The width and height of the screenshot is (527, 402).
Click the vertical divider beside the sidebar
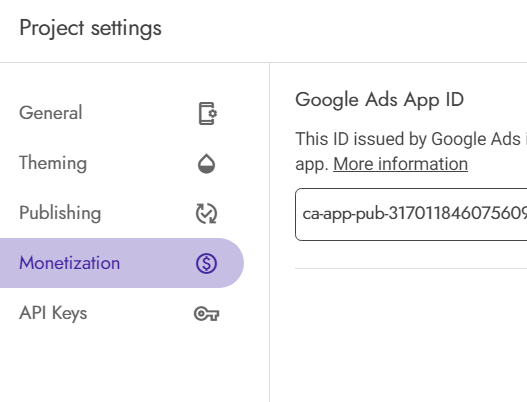[269, 232]
